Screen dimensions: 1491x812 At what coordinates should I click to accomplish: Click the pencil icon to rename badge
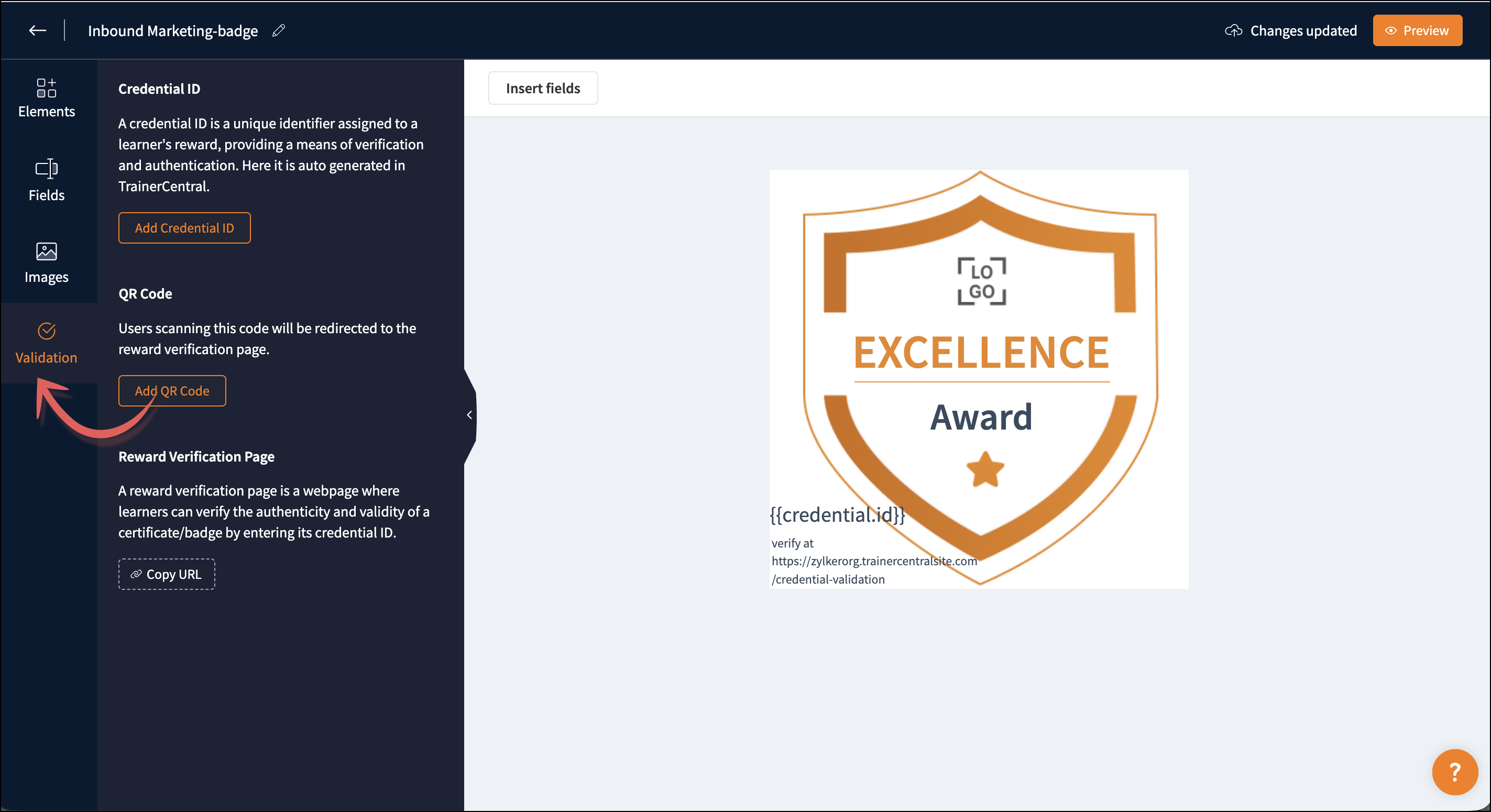tap(279, 30)
